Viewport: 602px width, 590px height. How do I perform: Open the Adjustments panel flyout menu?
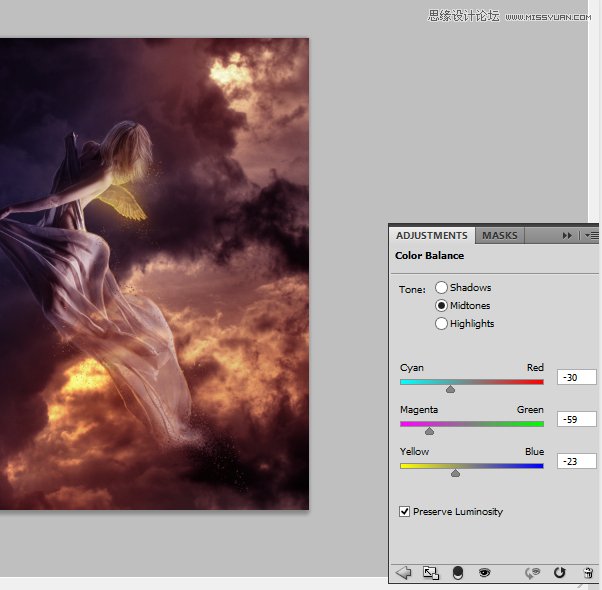click(591, 236)
